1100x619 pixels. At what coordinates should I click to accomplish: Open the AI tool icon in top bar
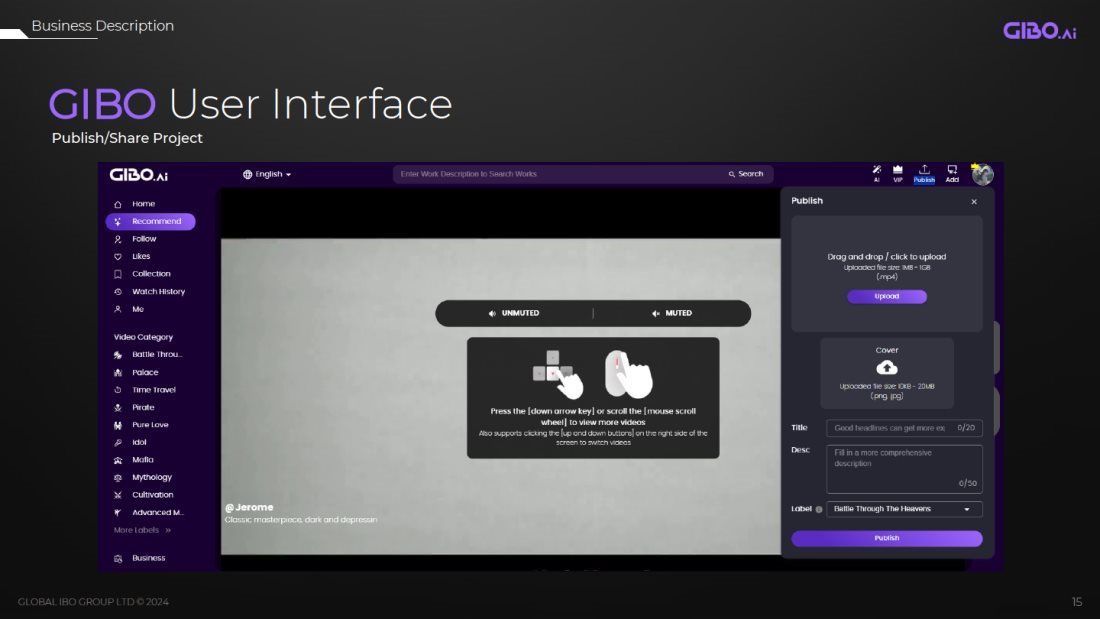(876, 170)
